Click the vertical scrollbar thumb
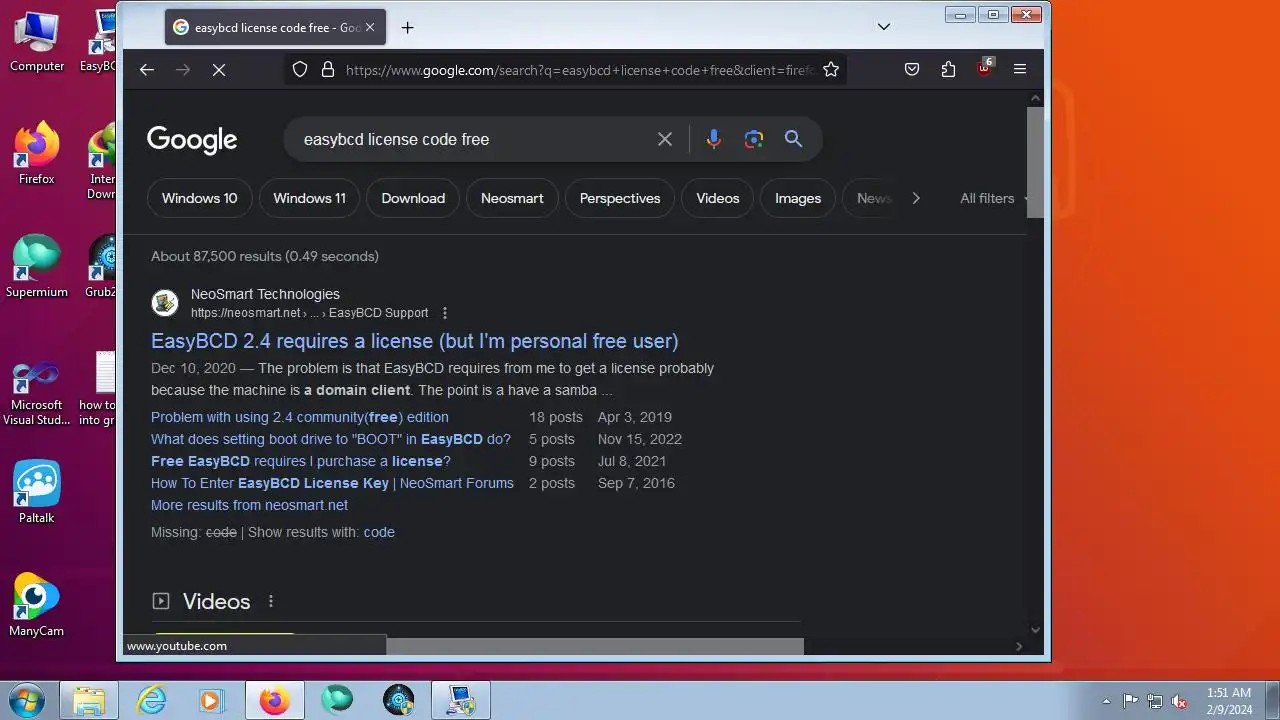This screenshot has width=1280, height=720. coord(1035,160)
